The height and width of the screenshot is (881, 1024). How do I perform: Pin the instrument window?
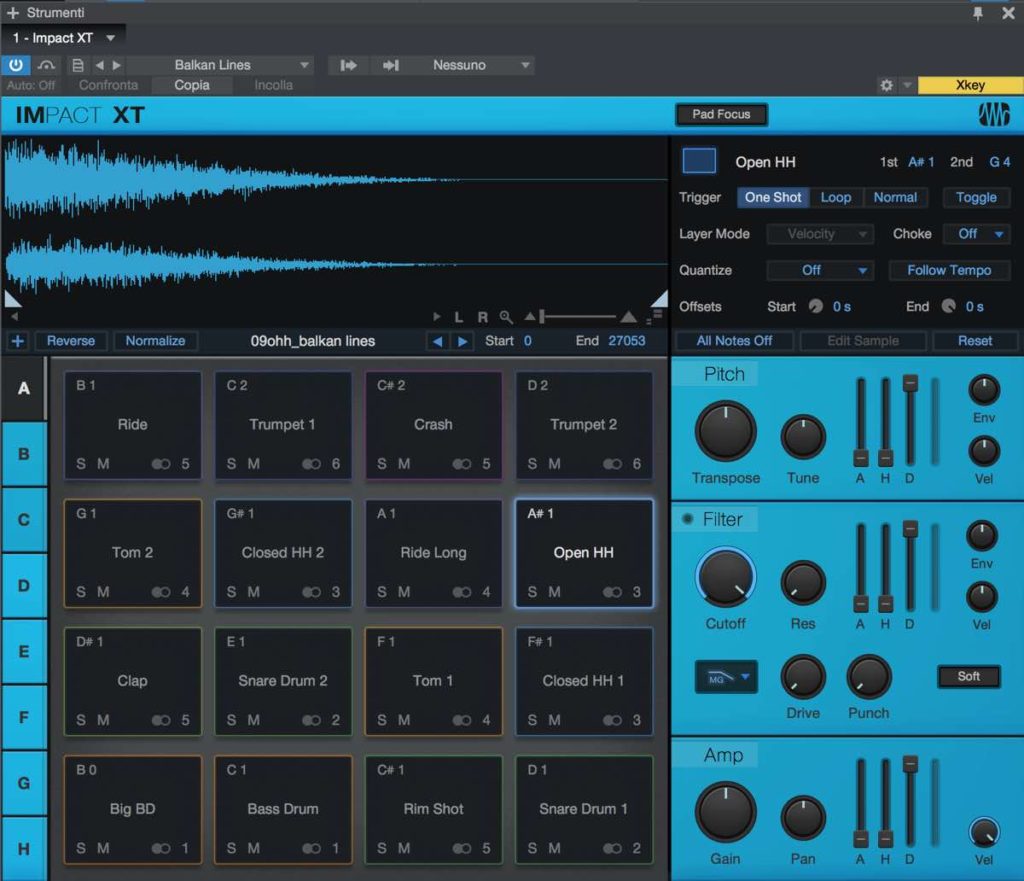978,13
